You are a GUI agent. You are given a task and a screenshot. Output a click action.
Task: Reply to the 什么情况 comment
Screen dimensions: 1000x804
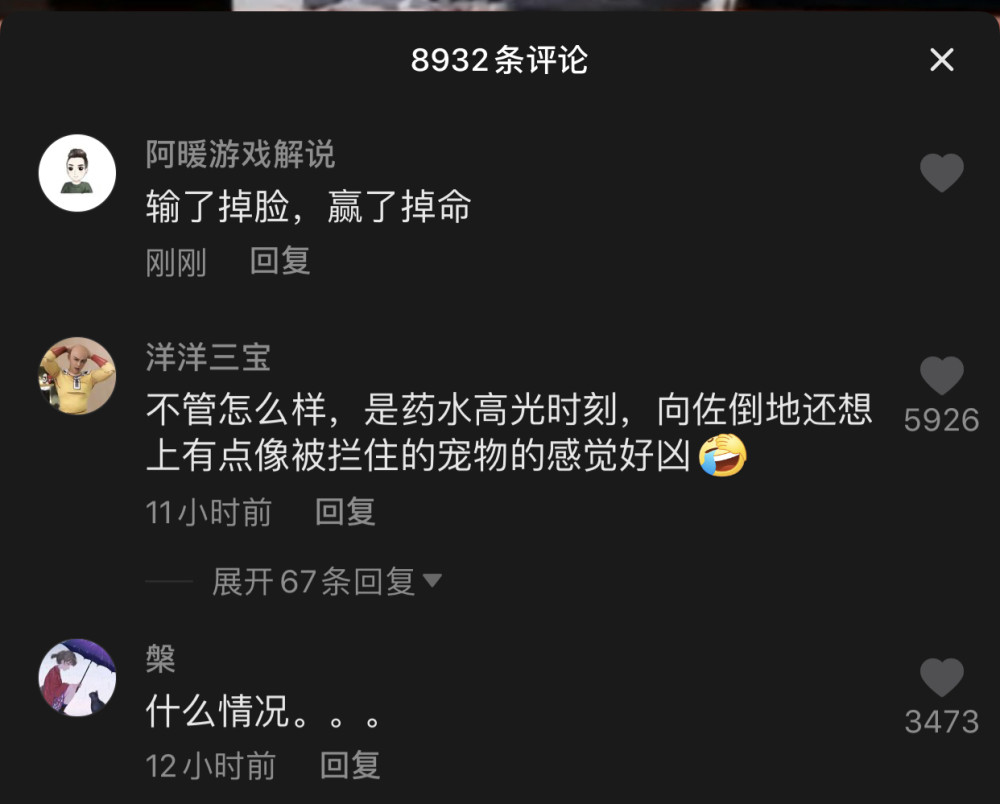tap(349, 766)
